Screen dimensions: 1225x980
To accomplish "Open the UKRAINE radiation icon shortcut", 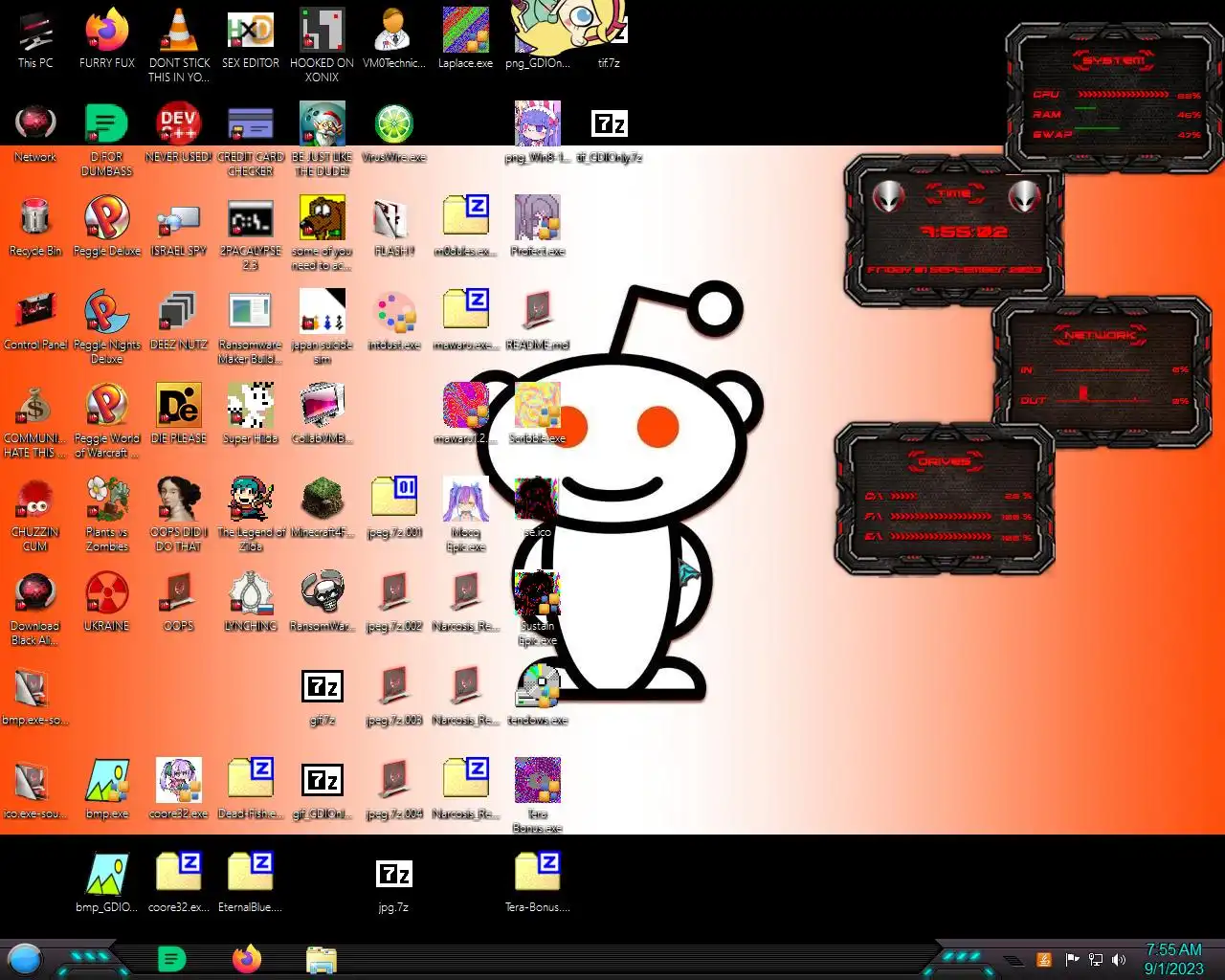I will 107,602.
